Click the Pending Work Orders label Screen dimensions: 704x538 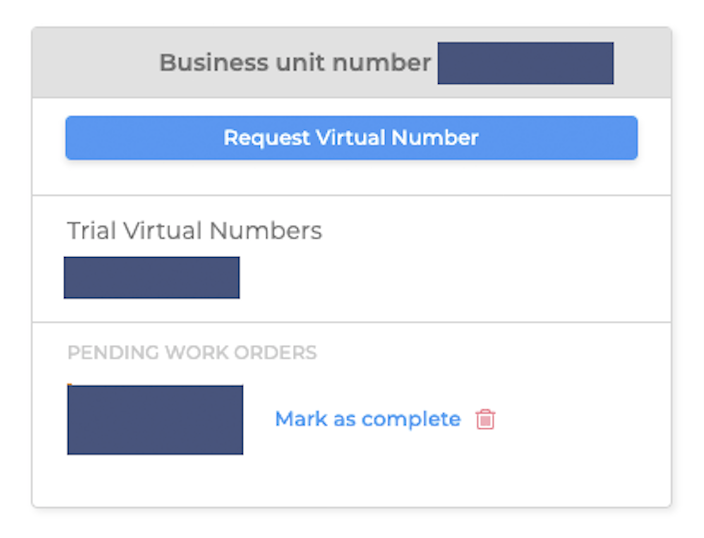click(192, 353)
